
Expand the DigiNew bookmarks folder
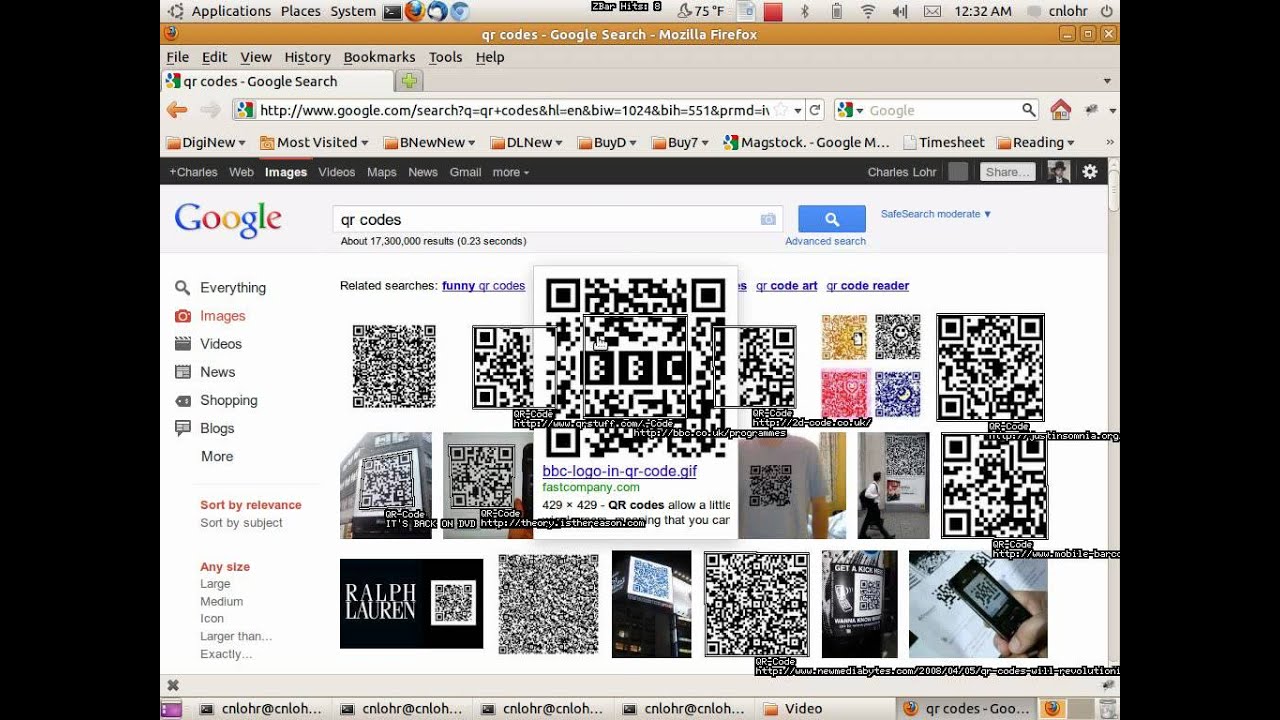pyautogui.click(x=205, y=142)
